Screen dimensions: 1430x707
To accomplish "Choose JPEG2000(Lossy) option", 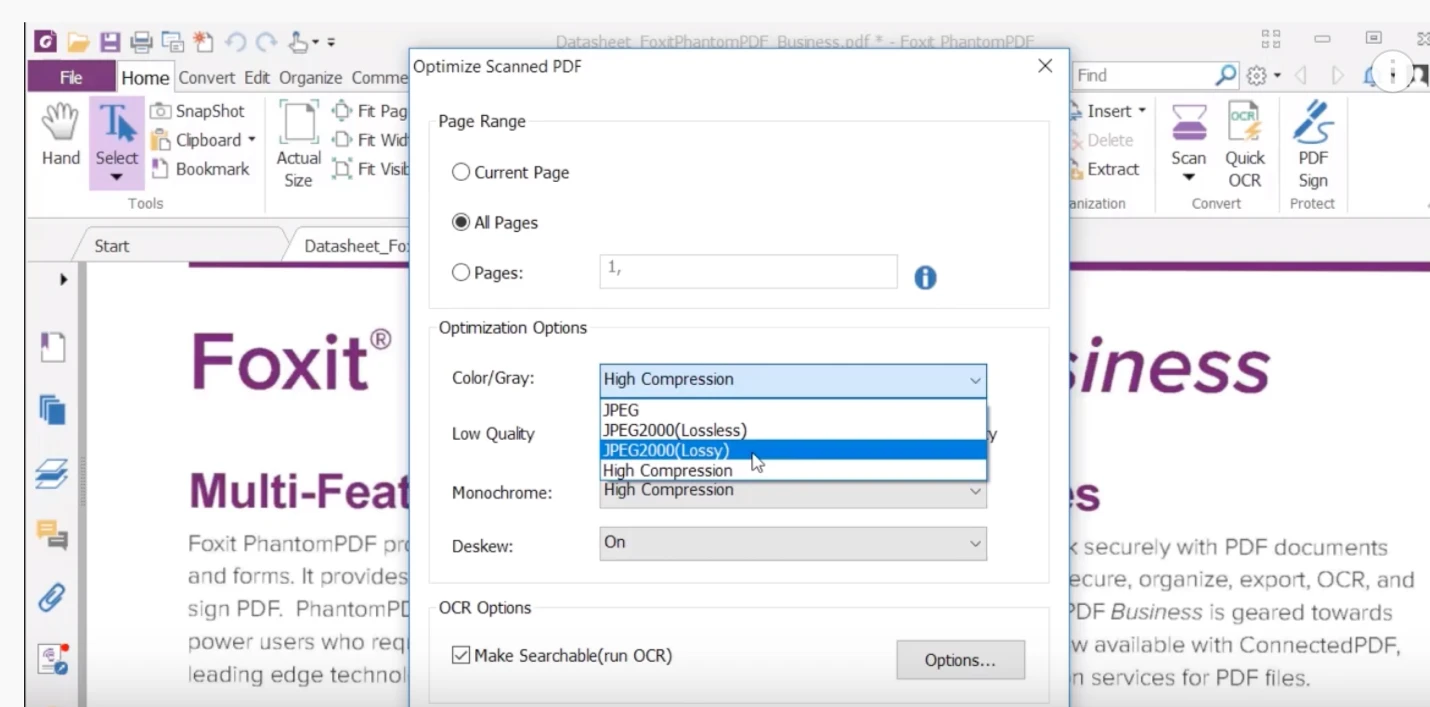I will pyautogui.click(x=792, y=450).
